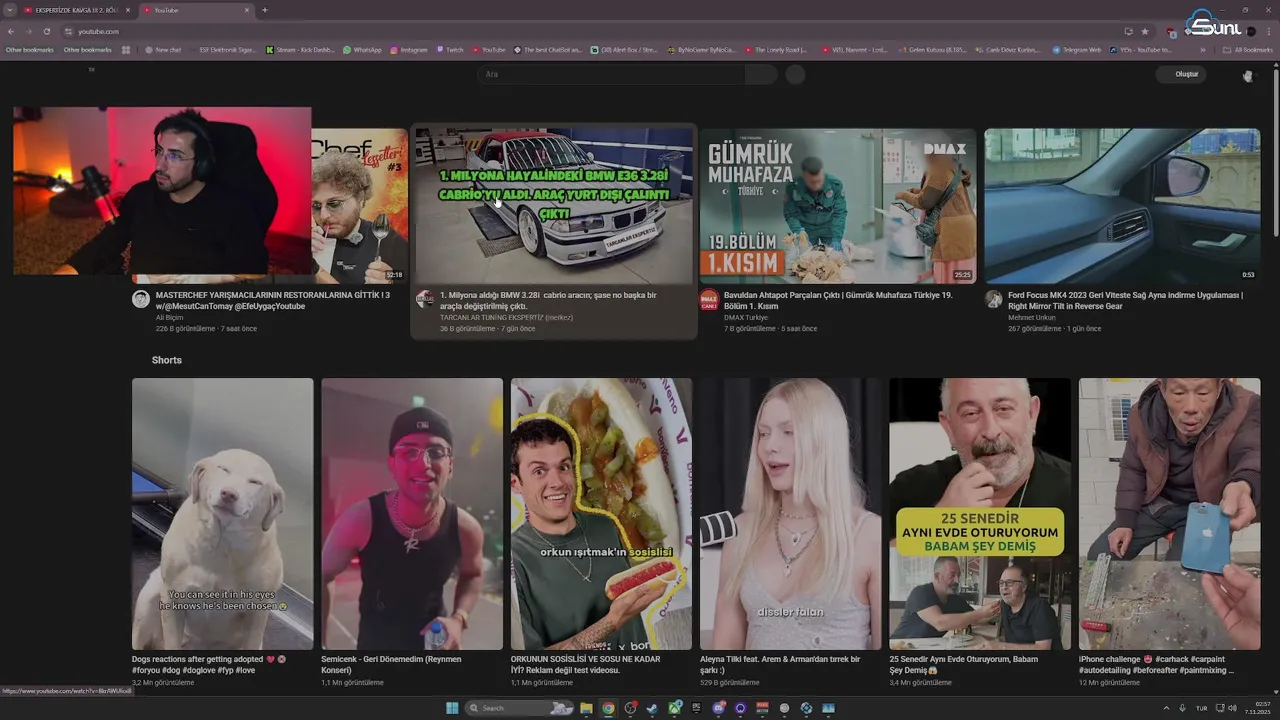
Task: Open the second Other bookmarks folder
Action: pos(87,49)
